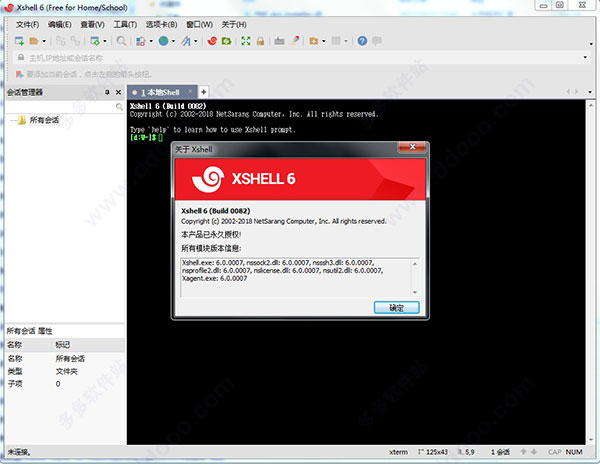Click the tab scroll left arrow

pyautogui.click(x=568, y=92)
